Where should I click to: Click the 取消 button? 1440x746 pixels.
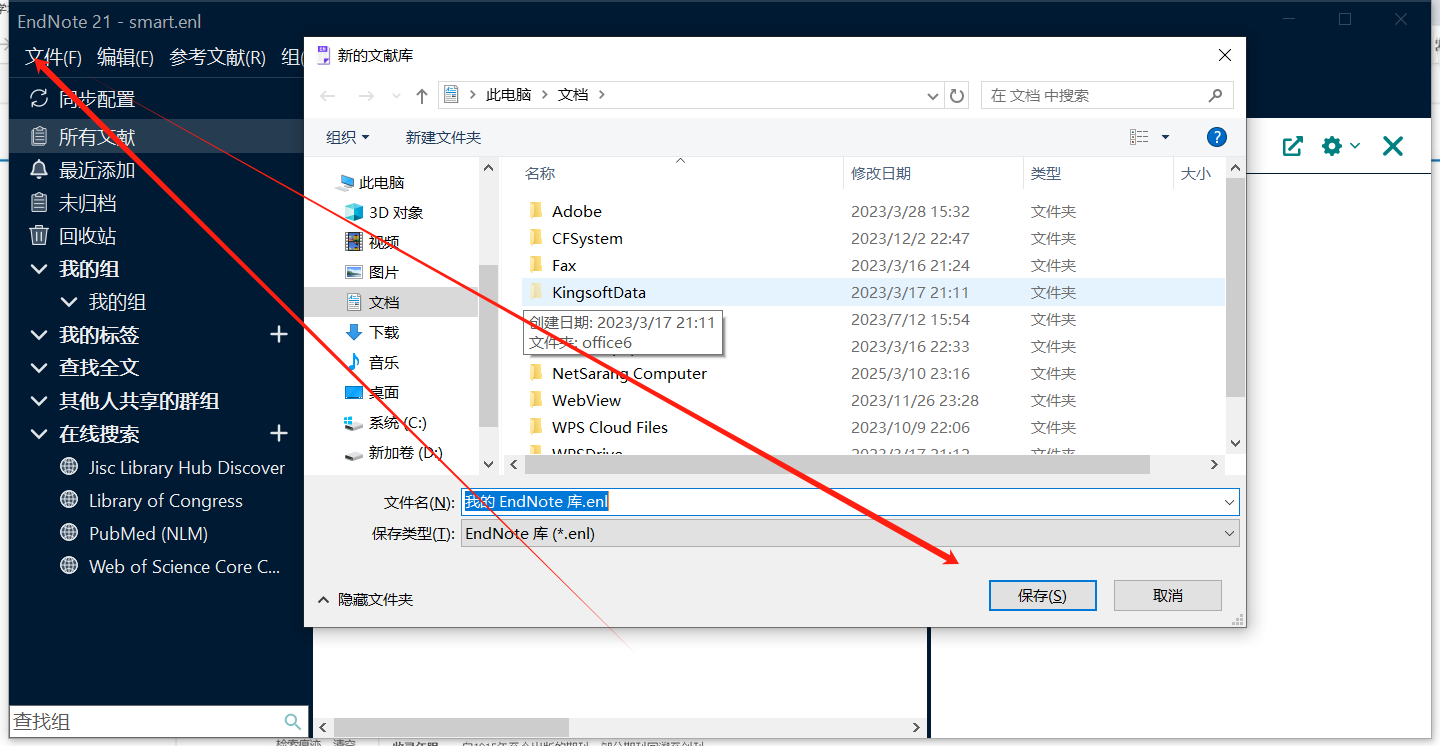(1167, 595)
